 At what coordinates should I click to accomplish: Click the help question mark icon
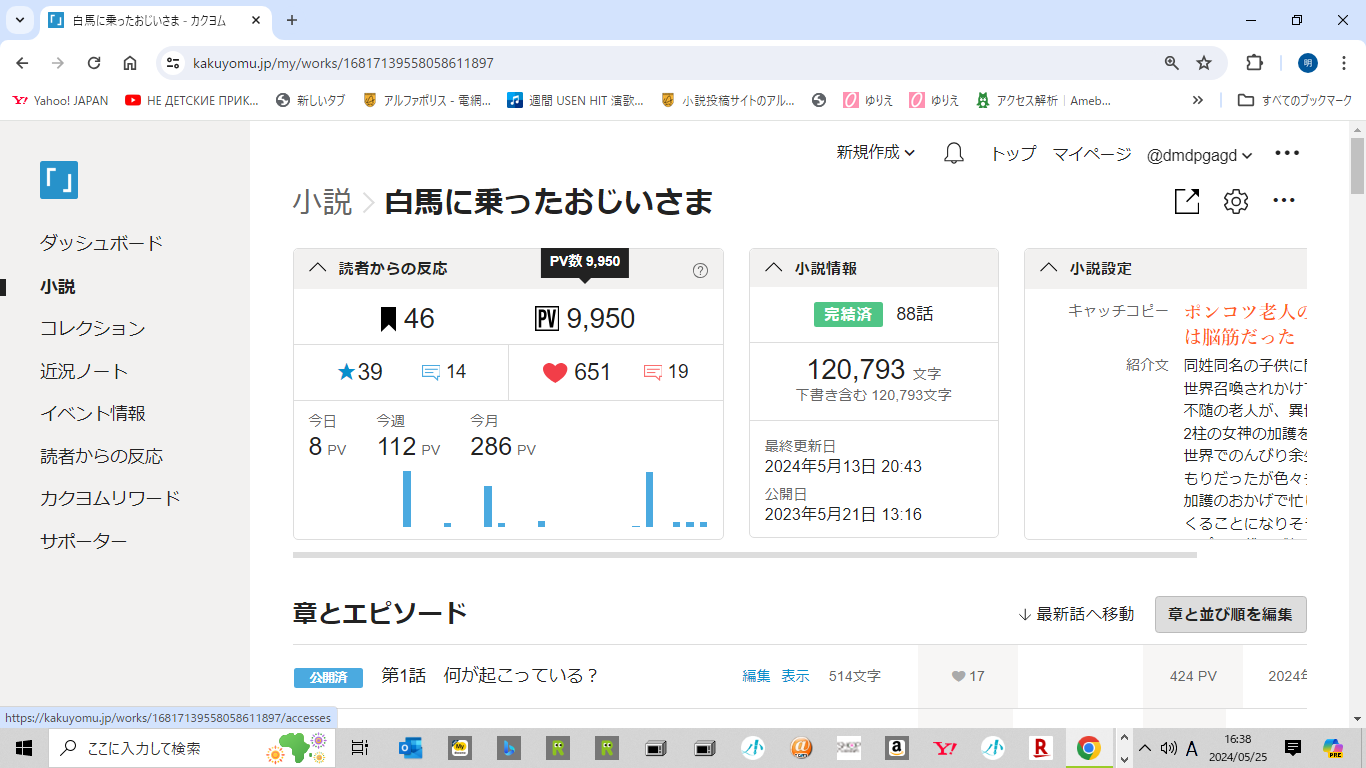tap(700, 270)
